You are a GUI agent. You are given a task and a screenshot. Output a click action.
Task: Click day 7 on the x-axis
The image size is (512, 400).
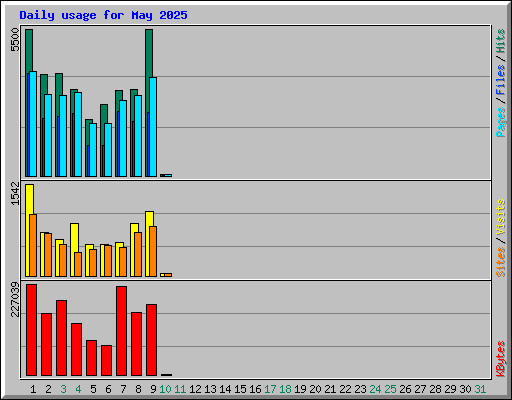123,389
